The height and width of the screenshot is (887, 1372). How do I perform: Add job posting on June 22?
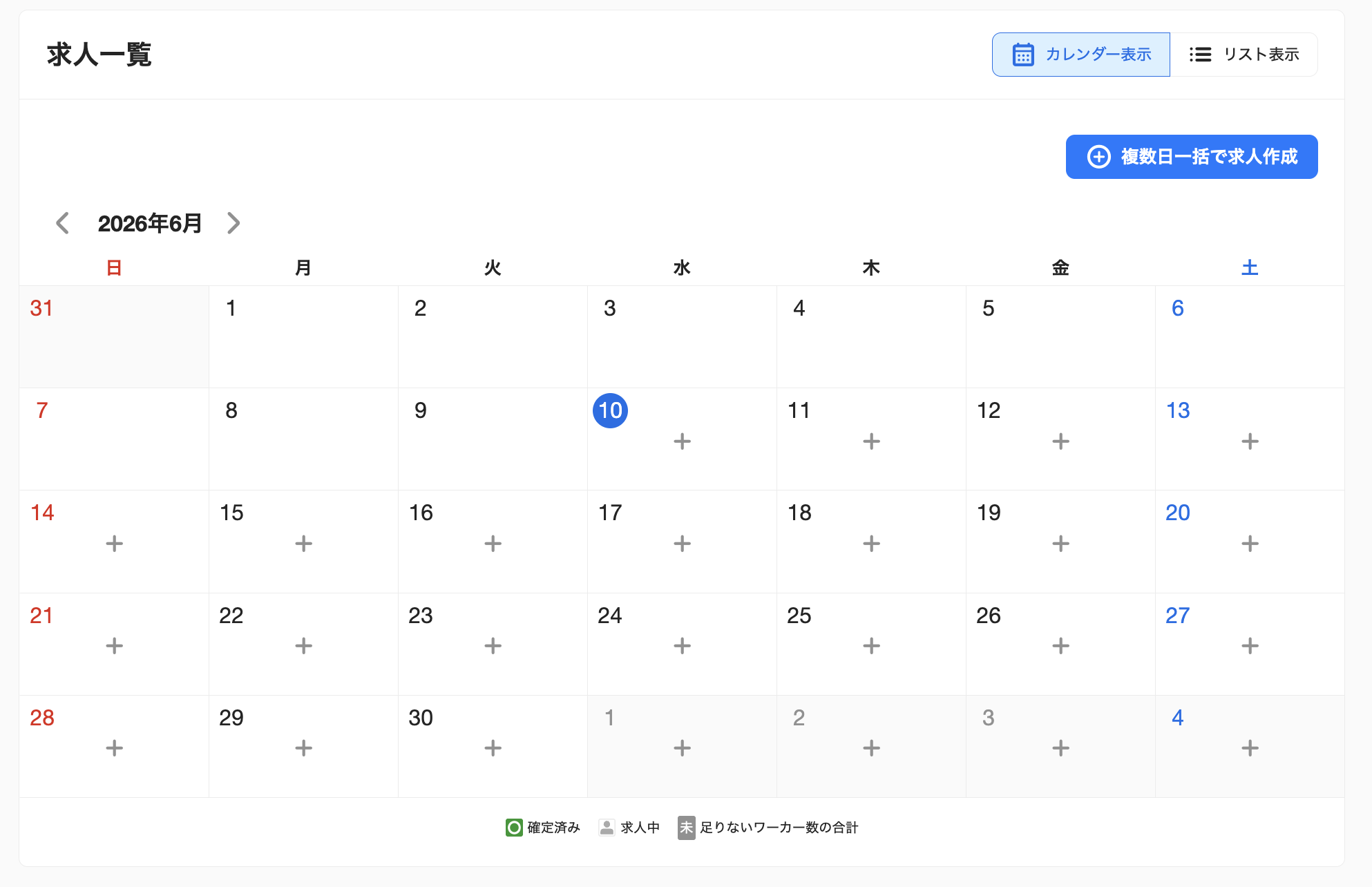tap(303, 646)
